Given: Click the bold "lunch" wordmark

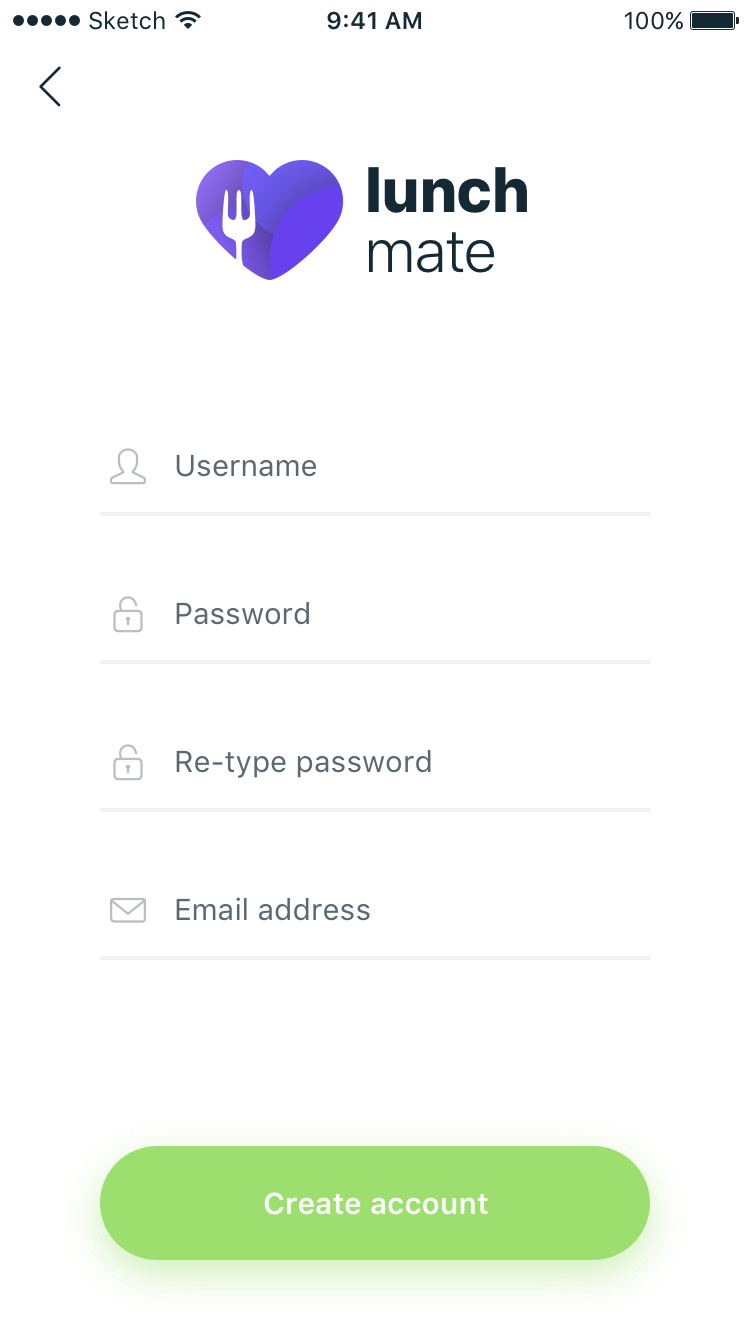Looking at the screenshot, I should coord(447,190).
